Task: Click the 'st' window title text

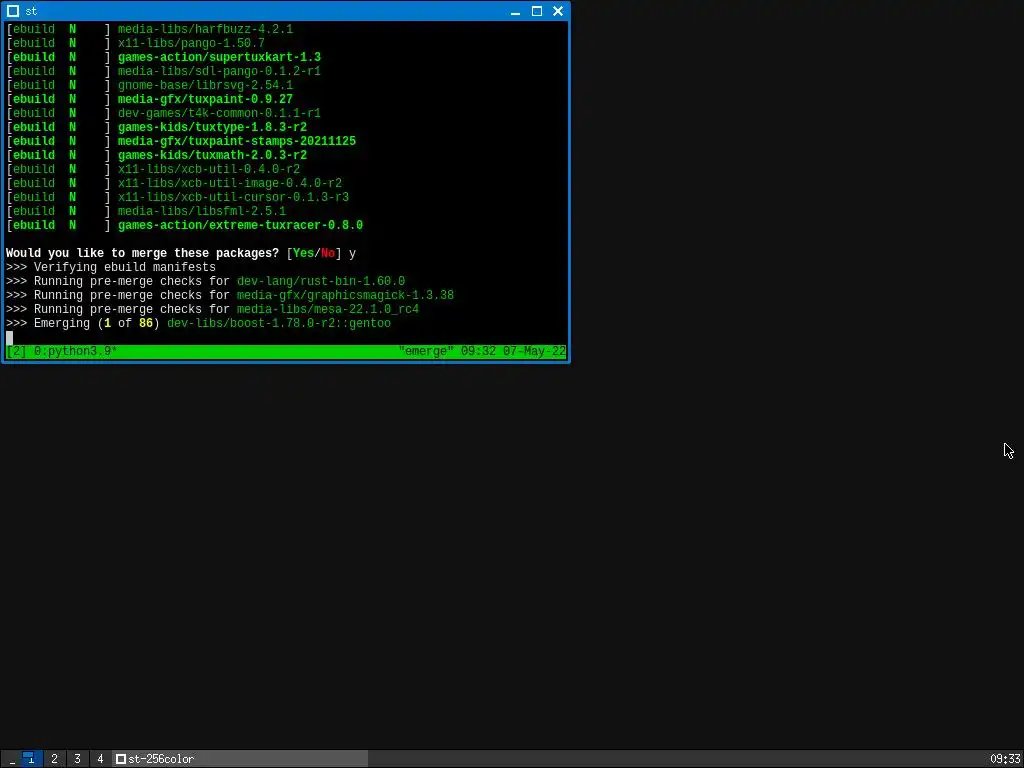Action: tap(31, 11)
